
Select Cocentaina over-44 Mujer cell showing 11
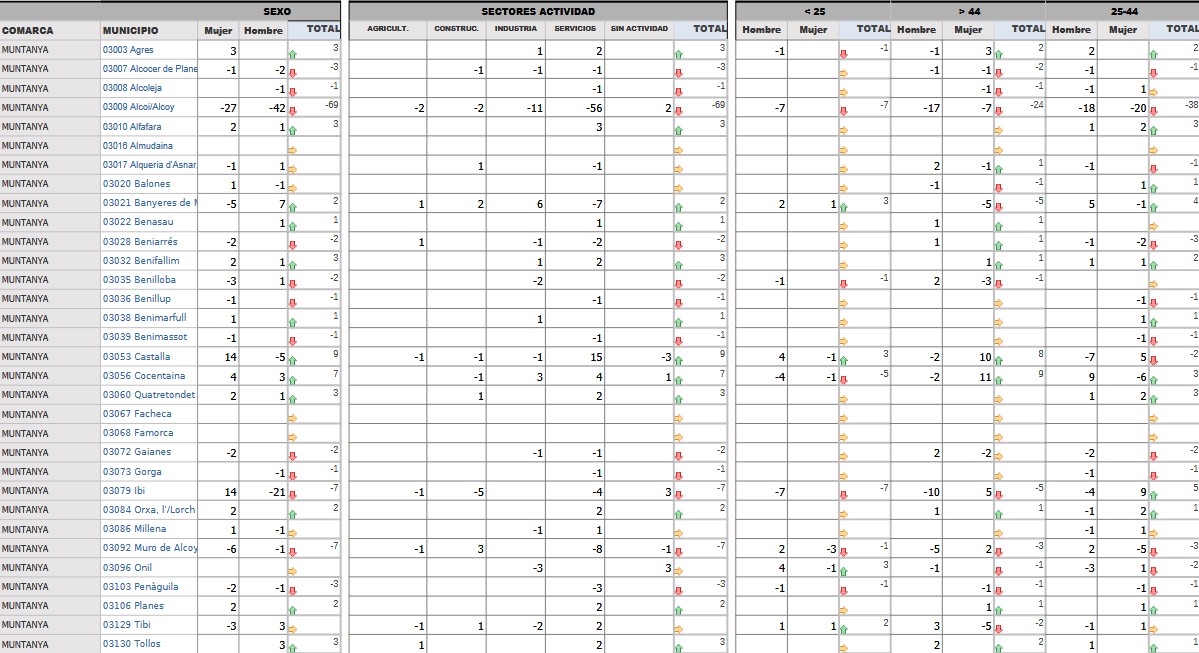[x=968, y=376]
